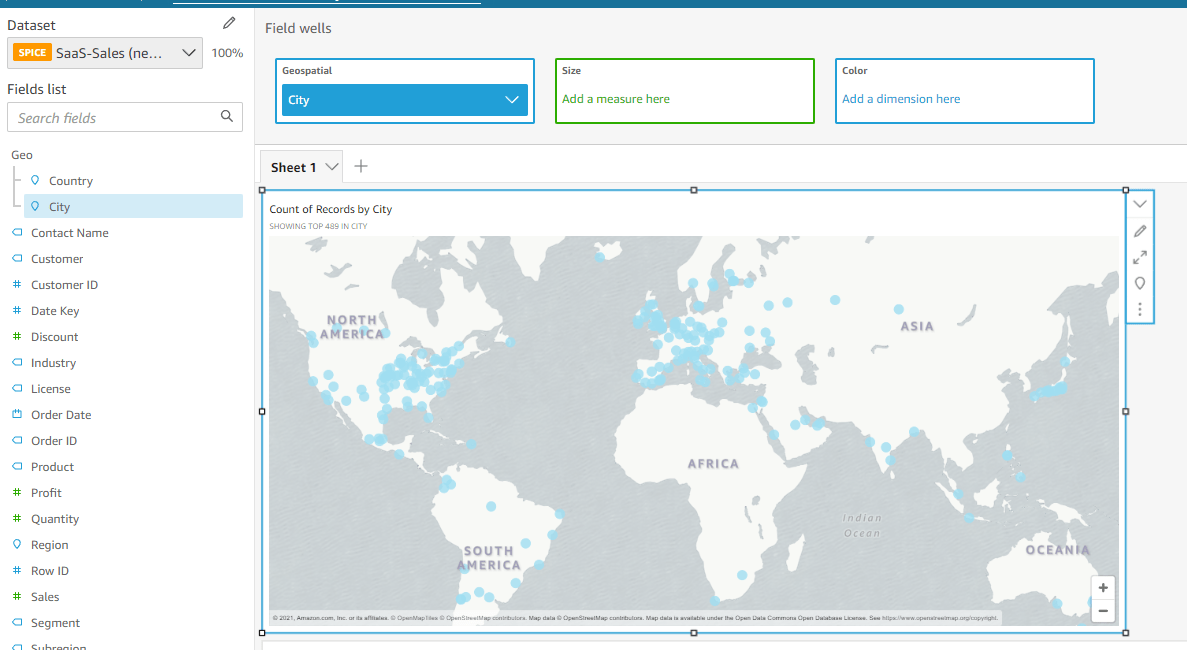The image size is (1187, 650).
Task: Click the edit dataset pencil icon
Action: tap(229, 22)
